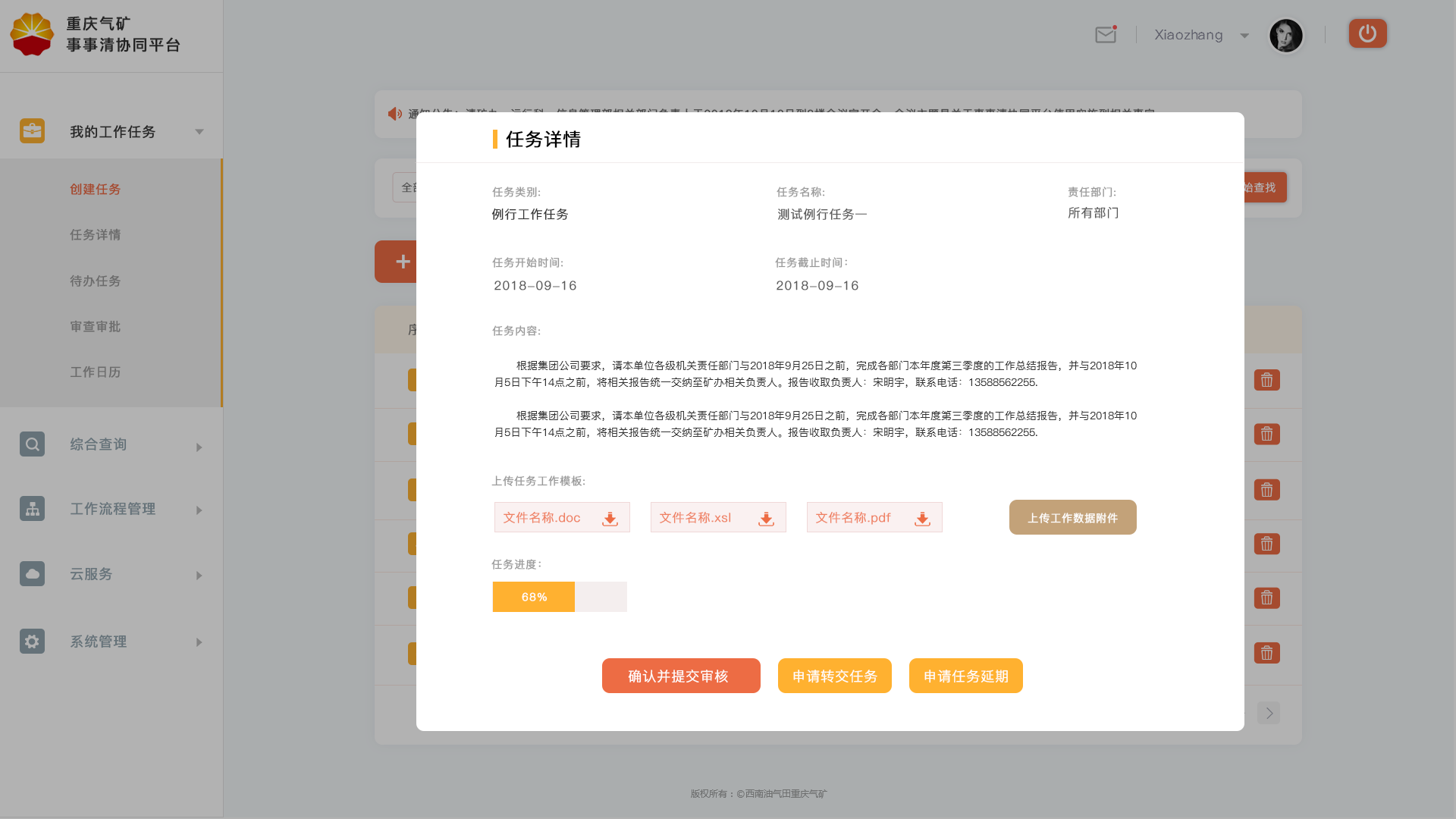Click the 上传工作数据附件 upload button
1456x819 pixels.
[x=1072, y=517]
